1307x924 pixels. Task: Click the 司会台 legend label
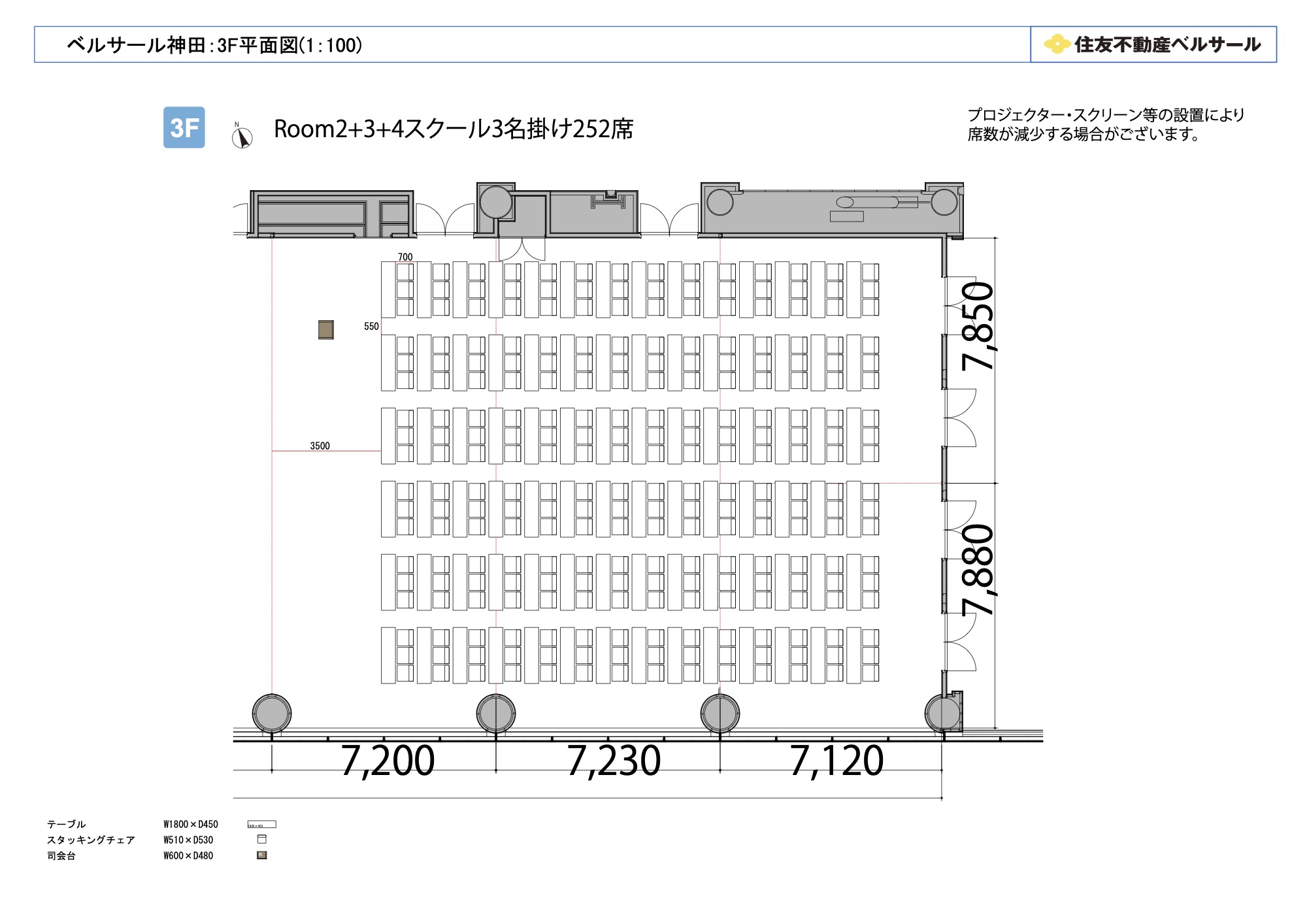pos(61,855)
